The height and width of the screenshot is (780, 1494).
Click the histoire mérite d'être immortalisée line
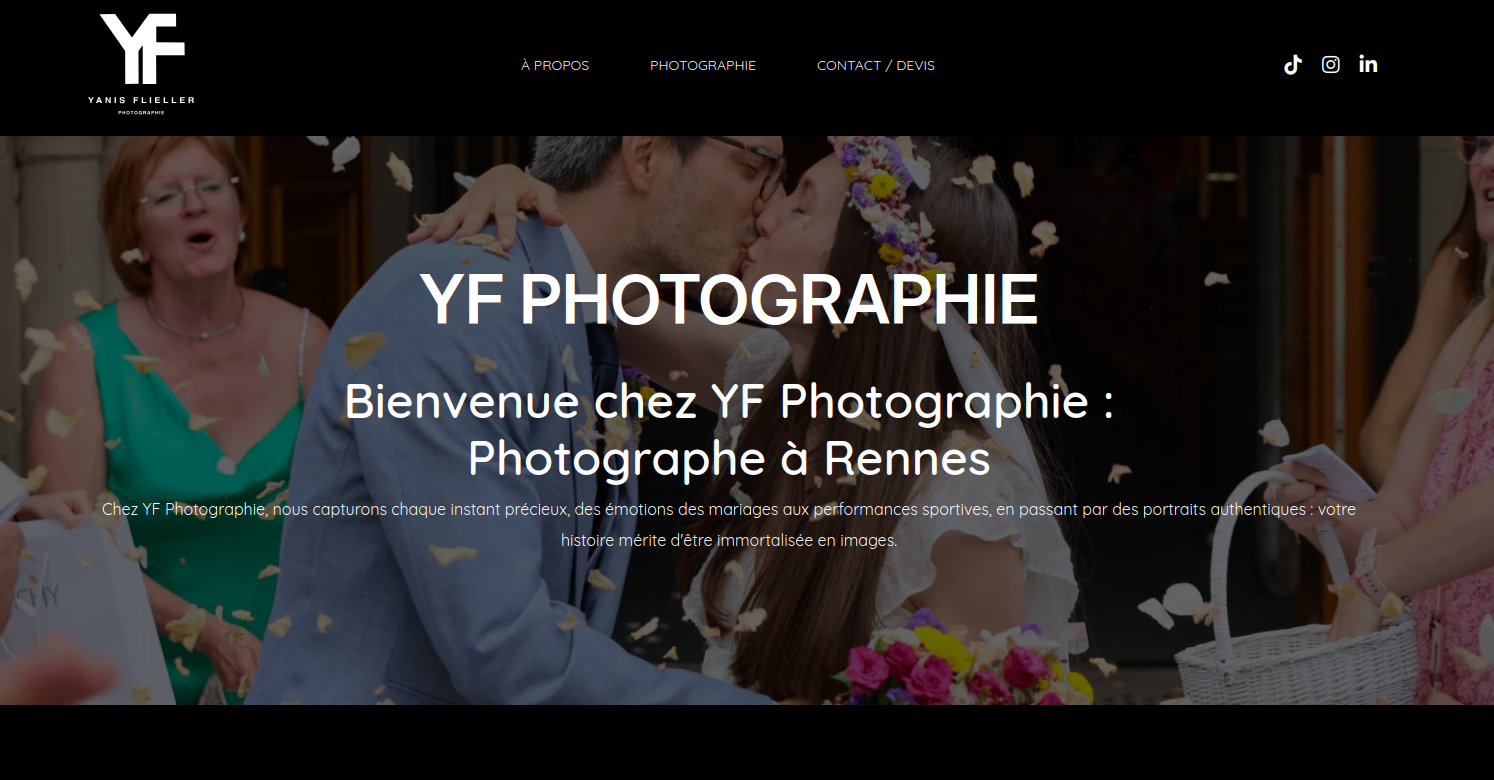729,541
